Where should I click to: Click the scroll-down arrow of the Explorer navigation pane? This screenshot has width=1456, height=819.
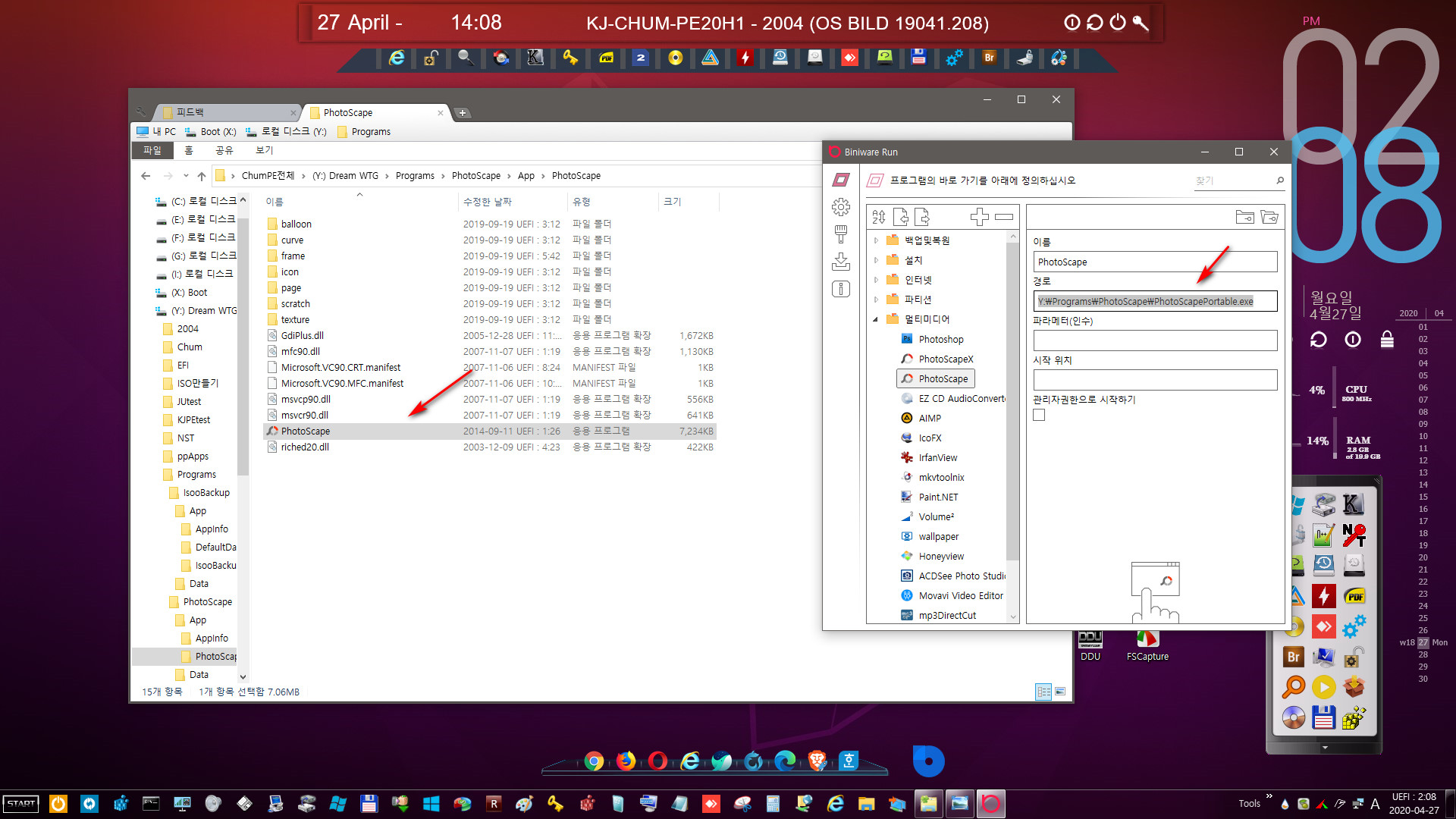click(243, 676)
